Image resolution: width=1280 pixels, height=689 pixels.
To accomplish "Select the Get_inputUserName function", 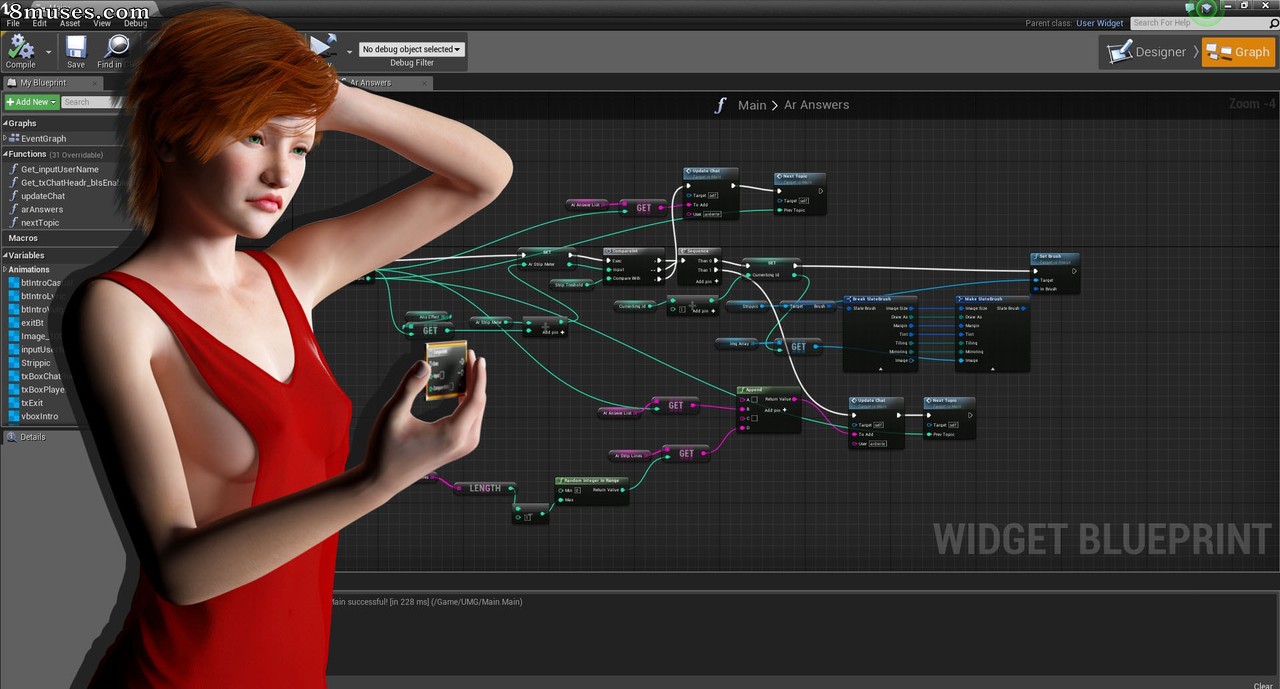I will point(60,169).
